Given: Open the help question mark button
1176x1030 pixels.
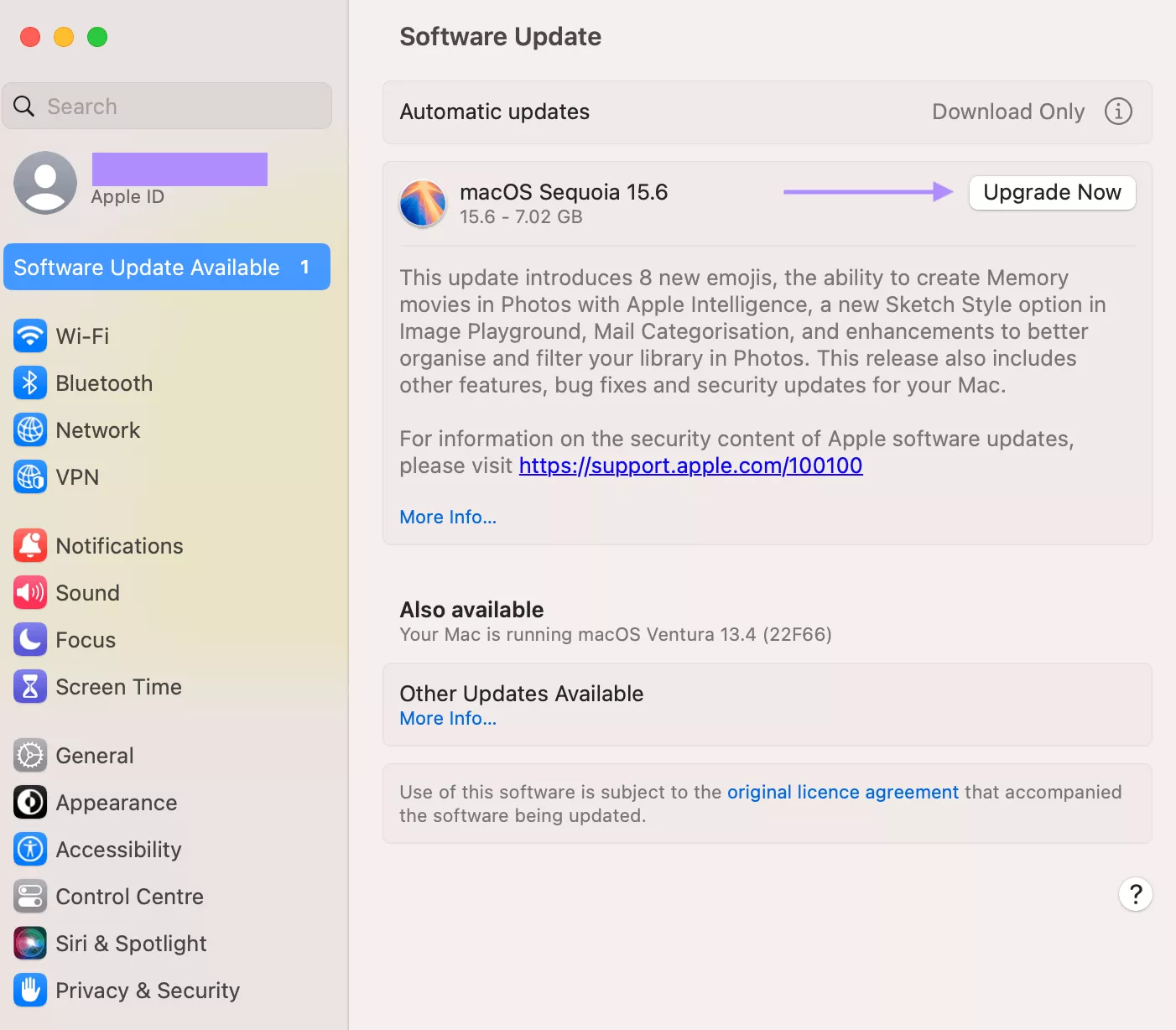Looking at the screenshot, I should point(1136,894).
